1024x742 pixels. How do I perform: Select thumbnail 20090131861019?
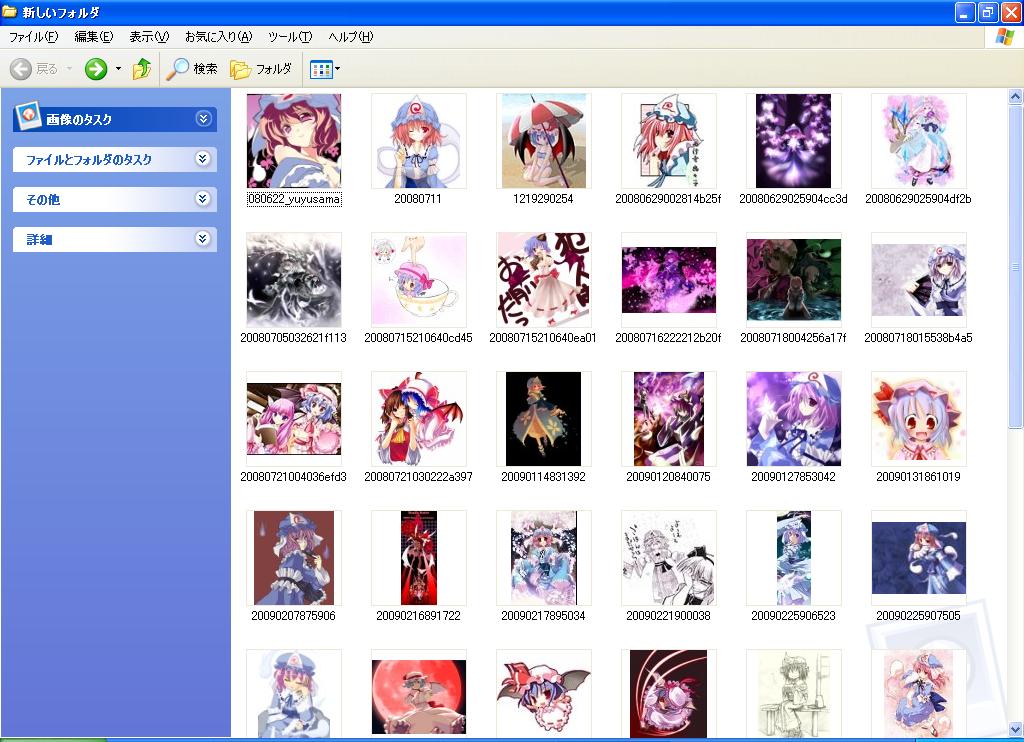(919, 419)
